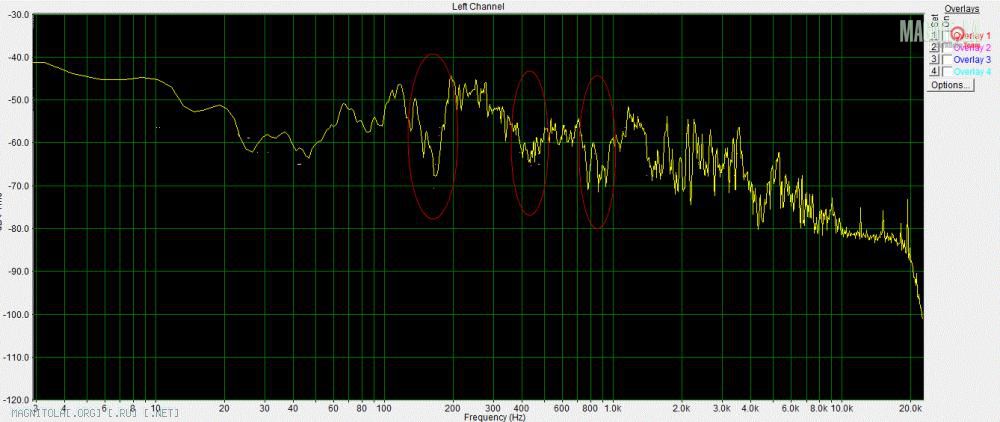Click the -90.0 amplitude axis label
The width and height of the screenshot is (1000, 422).
click(x=16, y=272)
